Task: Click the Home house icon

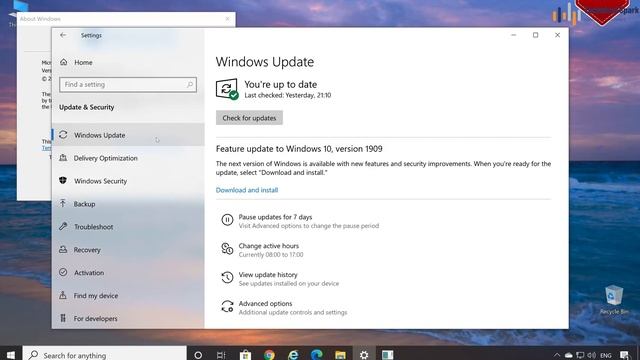Action: [64, 62]
